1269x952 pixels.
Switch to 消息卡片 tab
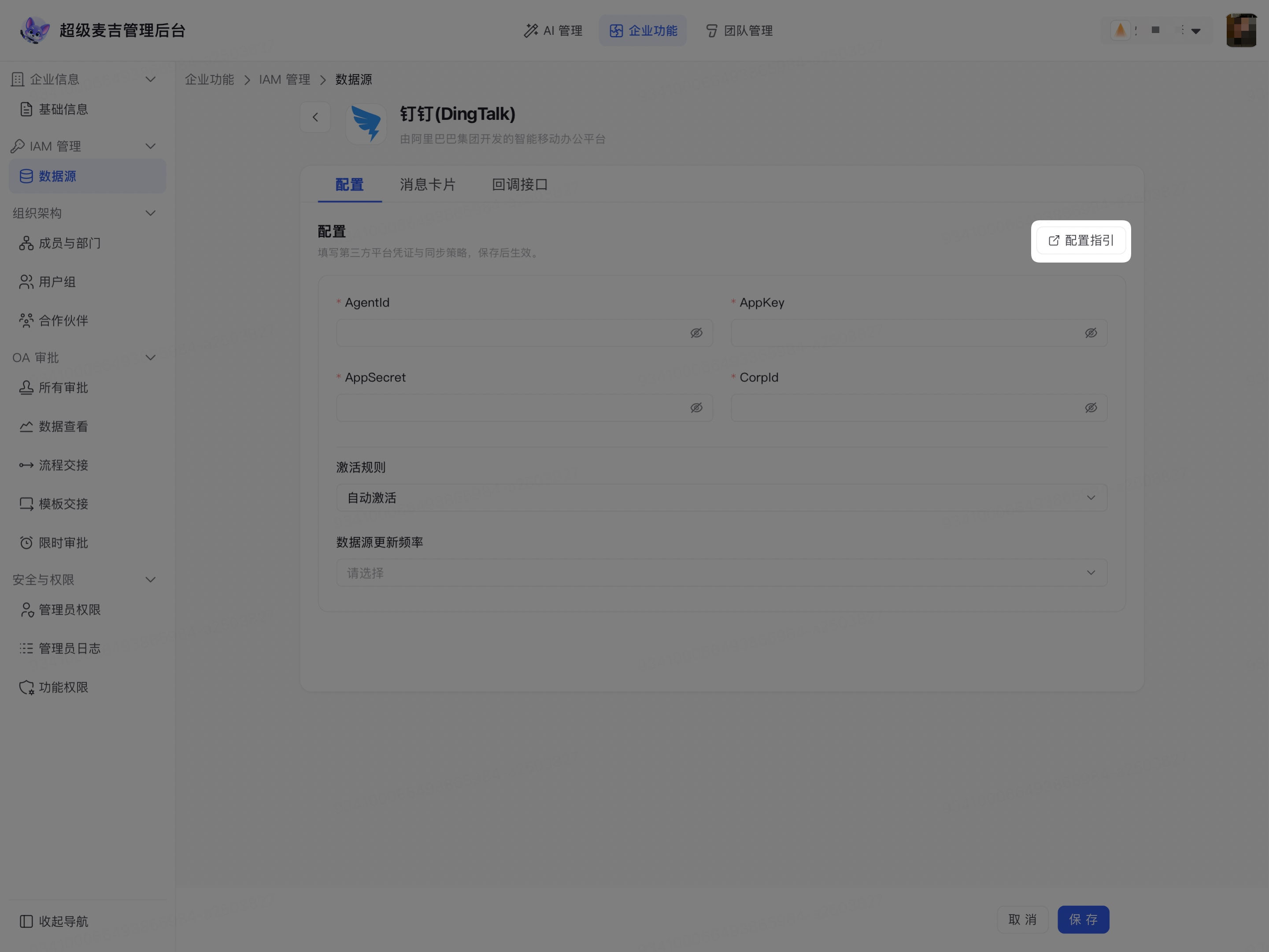(427, 184)
